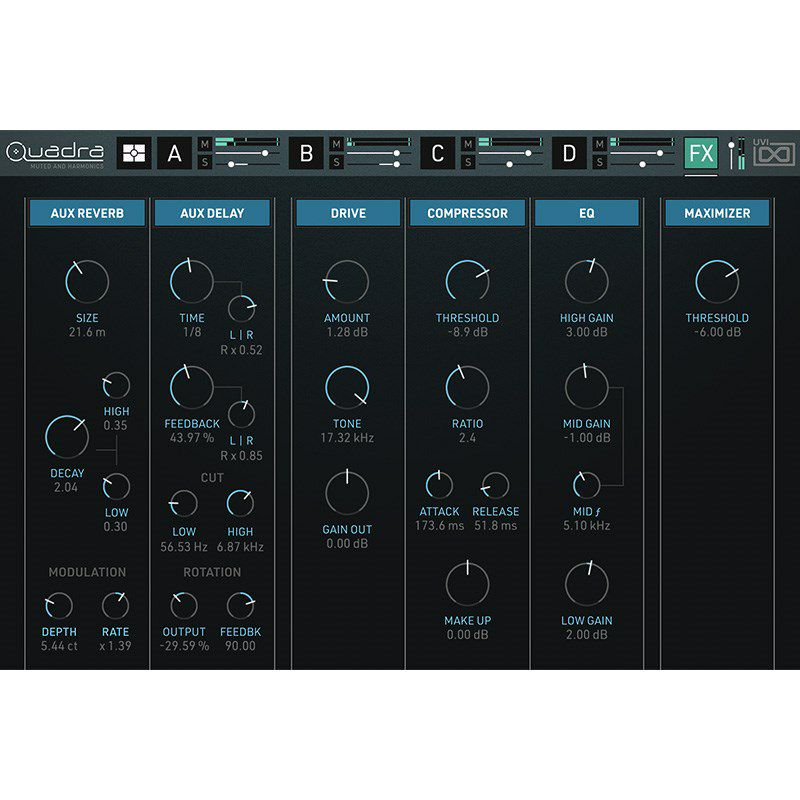Open the four-layer overview grid icon
The height and width of the screenshot is (800, 800).
click(134, 153)
